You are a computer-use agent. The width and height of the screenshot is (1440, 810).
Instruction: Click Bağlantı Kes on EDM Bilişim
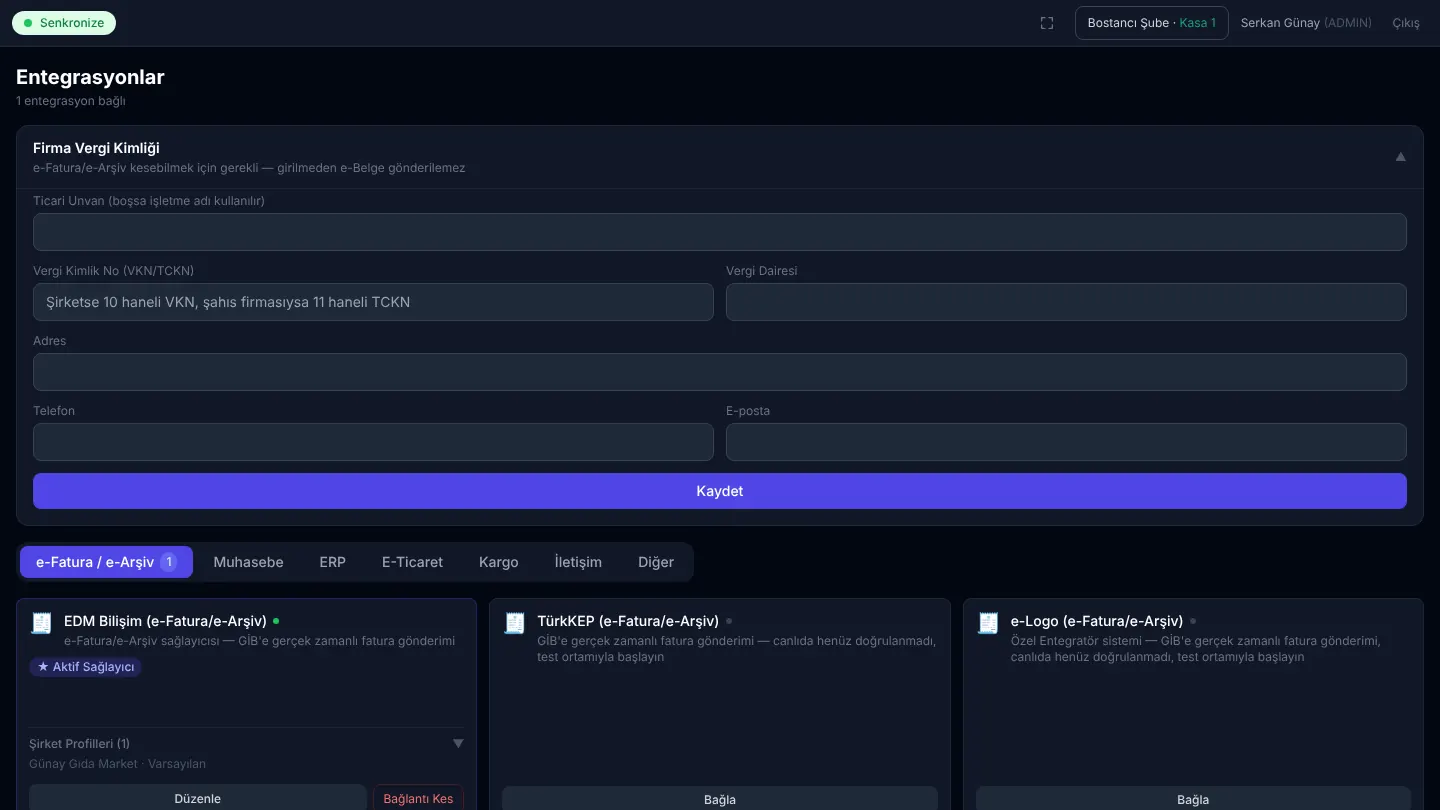pyautogui.click(x=418, y=798)
